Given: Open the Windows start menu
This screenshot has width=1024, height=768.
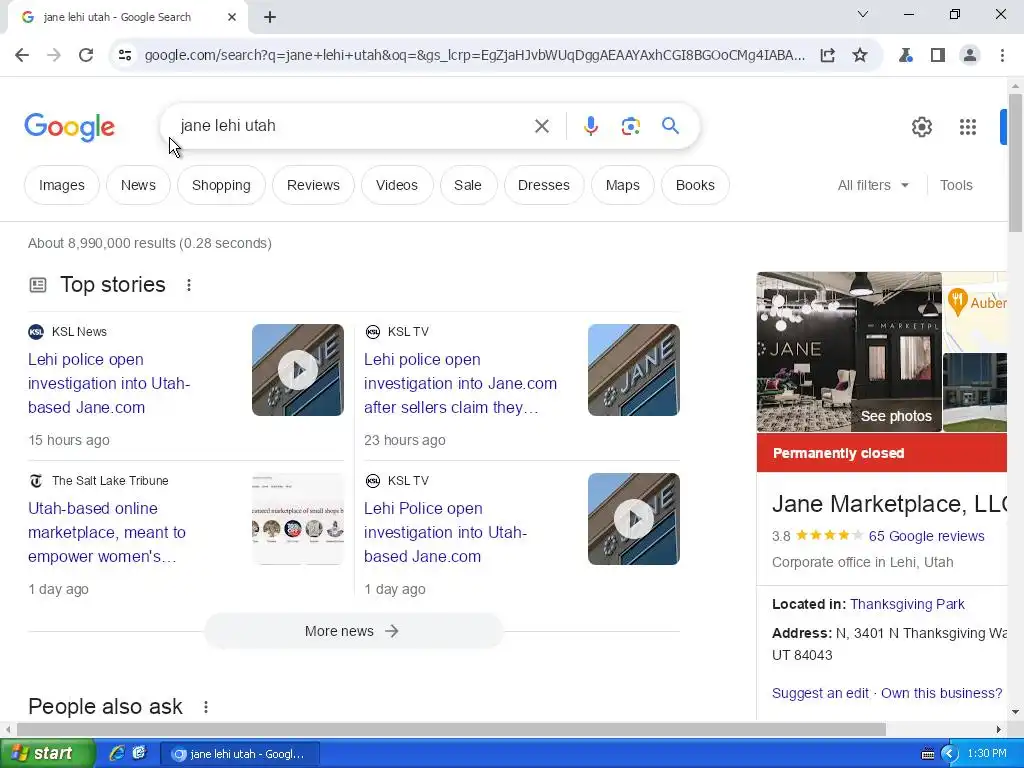Looking at the screenshot, I should tap(47, 754).
